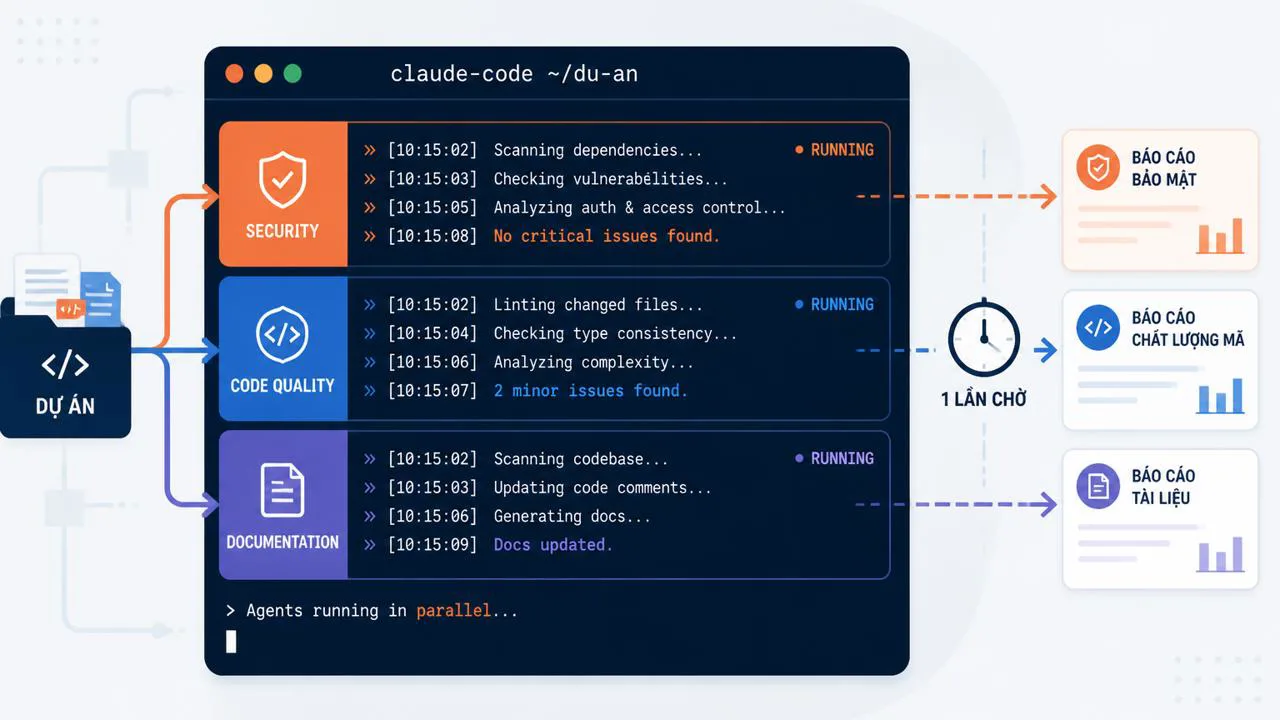The image size is (1280, 720).
Task: Click the green window dot in the terminal title bar
Action: [x=293, y=73]
